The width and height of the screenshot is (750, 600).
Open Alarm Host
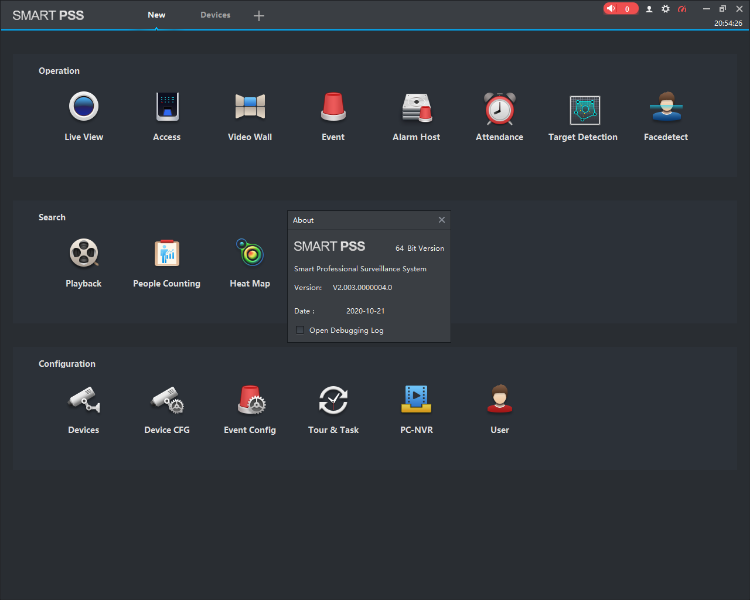(x=416, y=116)
